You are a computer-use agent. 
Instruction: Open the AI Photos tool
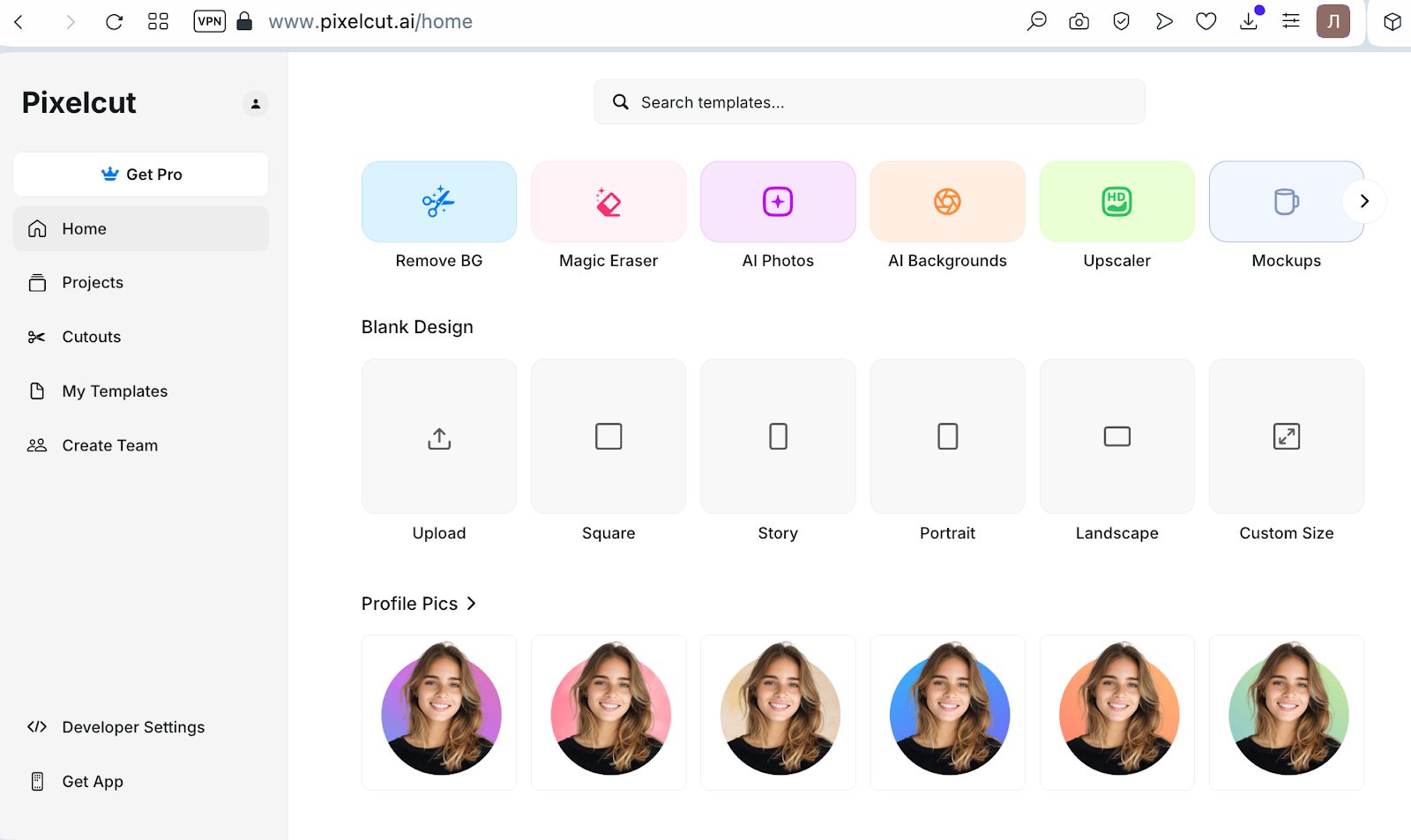(778, 202)
